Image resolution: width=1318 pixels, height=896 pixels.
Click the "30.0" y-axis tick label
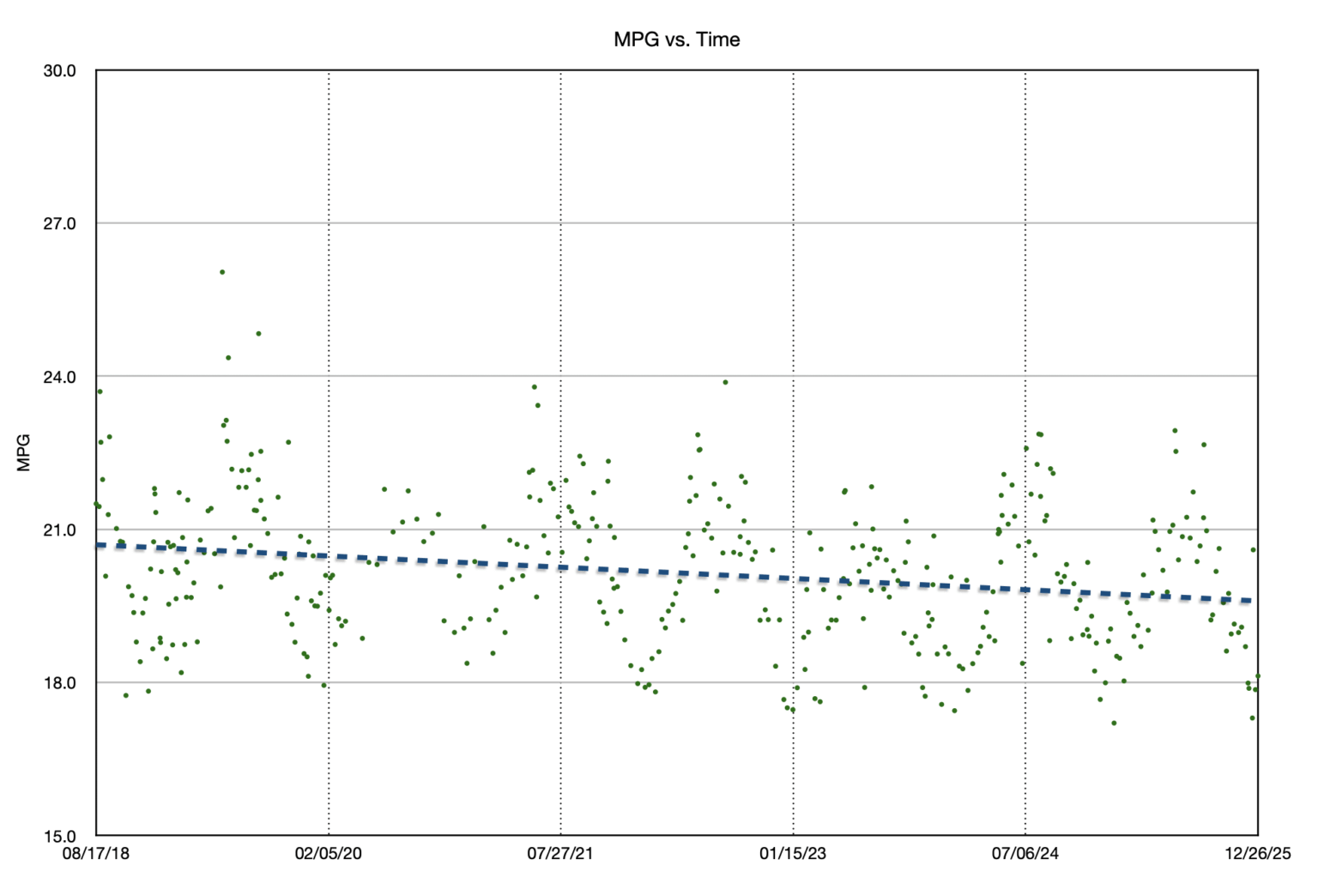[60, 72]
